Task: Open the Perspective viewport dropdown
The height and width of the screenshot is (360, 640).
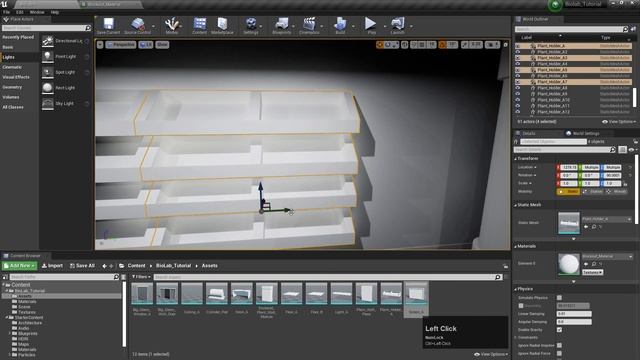Action: 121,44
